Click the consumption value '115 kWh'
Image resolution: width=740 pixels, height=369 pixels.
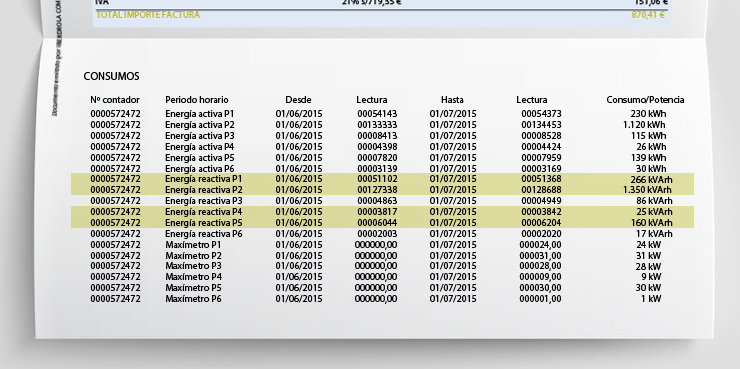[648, 136]
